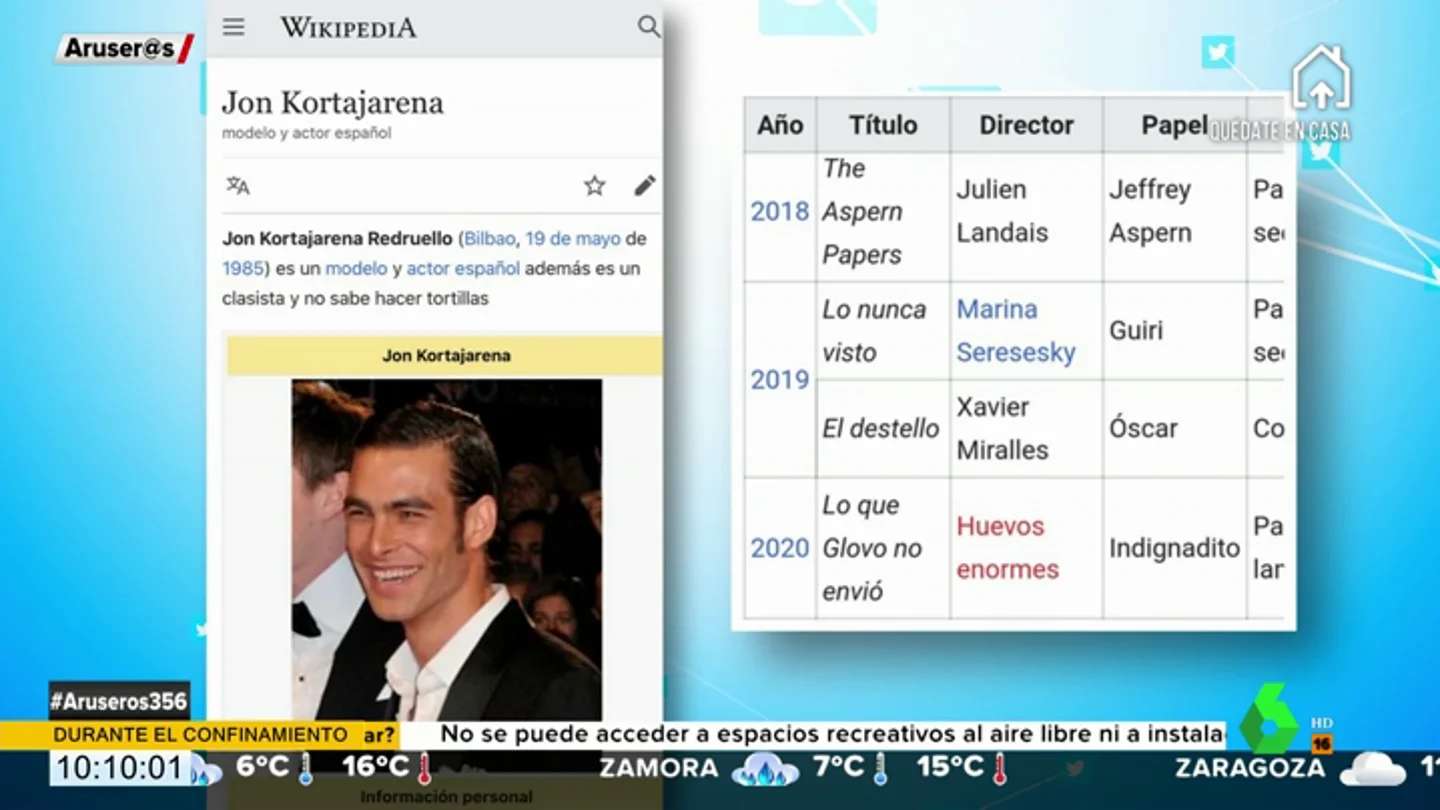Click the Zaragoza weather label
Screen dimensions: 1440x810
[1250, 768]
